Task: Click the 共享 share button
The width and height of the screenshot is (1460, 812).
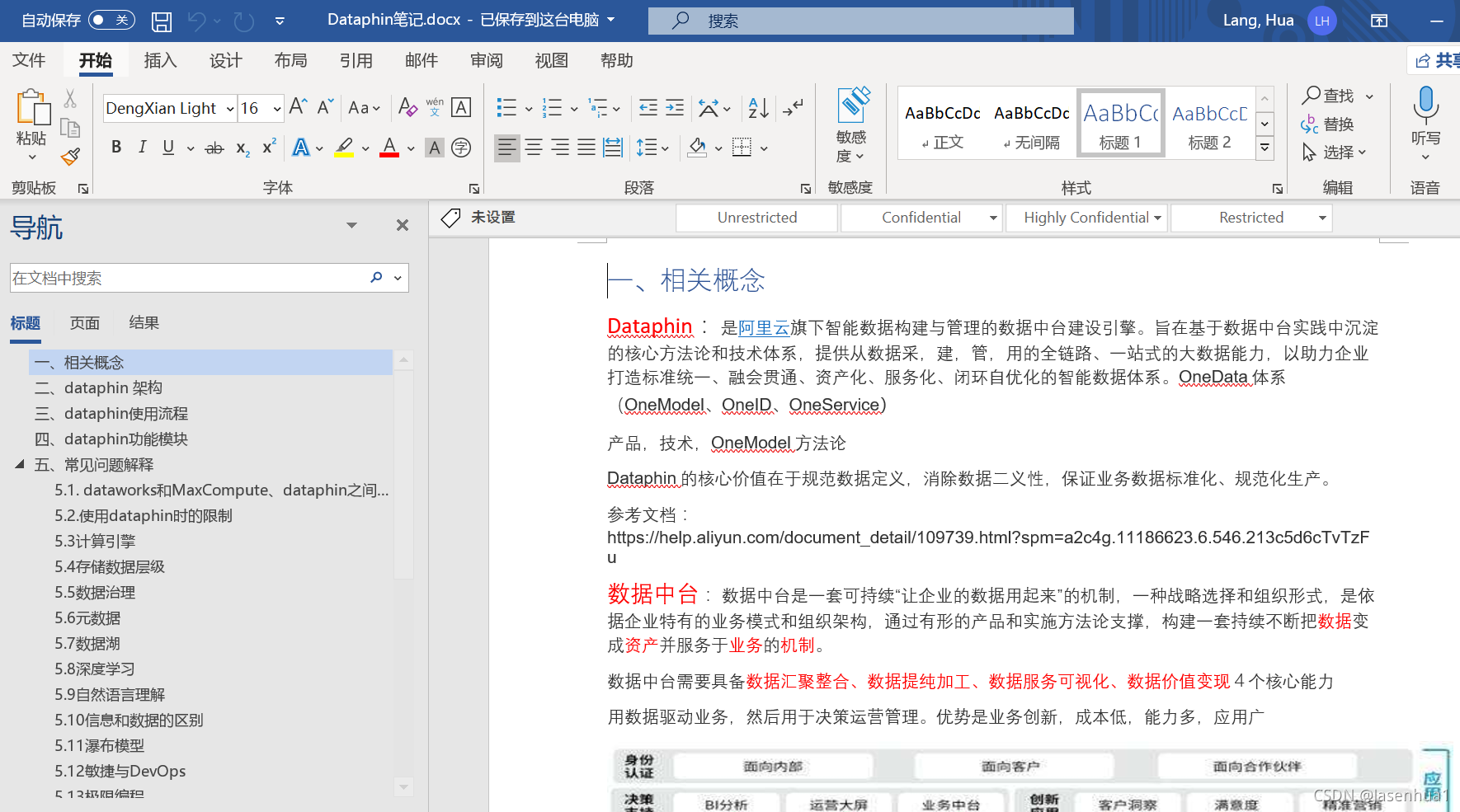Action: [x=1436, y=60]
